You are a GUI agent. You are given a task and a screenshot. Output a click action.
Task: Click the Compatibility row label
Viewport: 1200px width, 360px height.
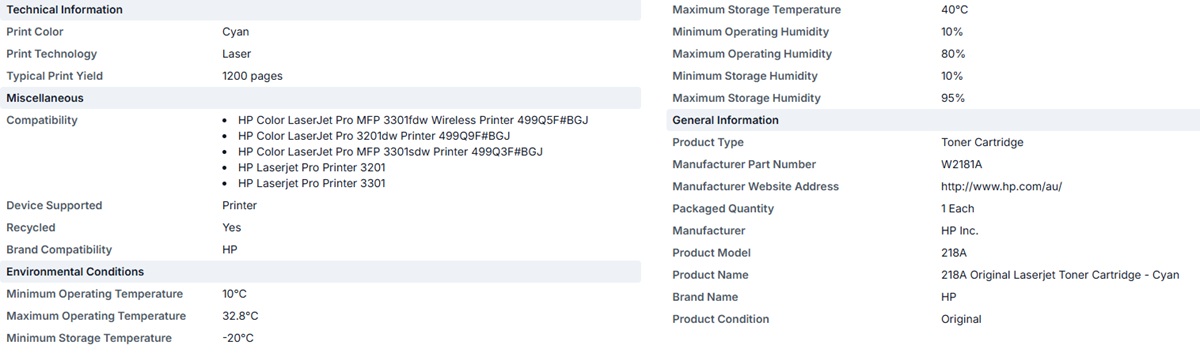pos(42,120)
